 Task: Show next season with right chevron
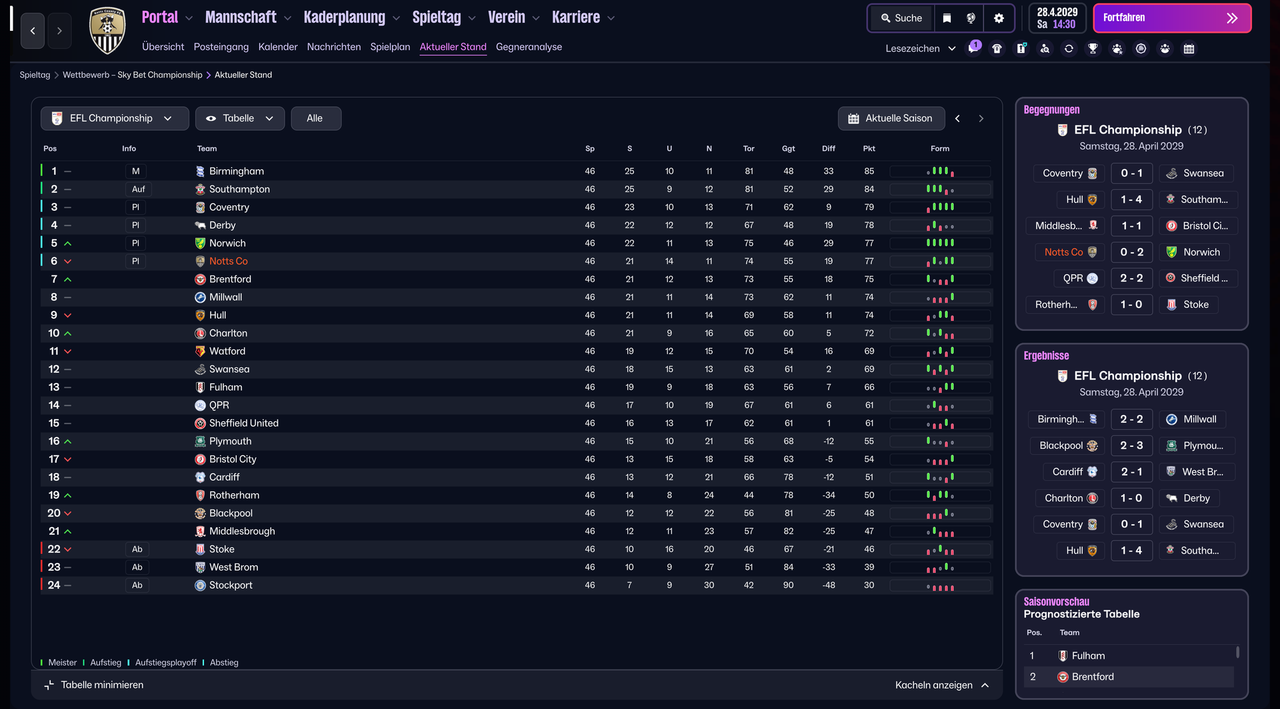click(981, 118)
